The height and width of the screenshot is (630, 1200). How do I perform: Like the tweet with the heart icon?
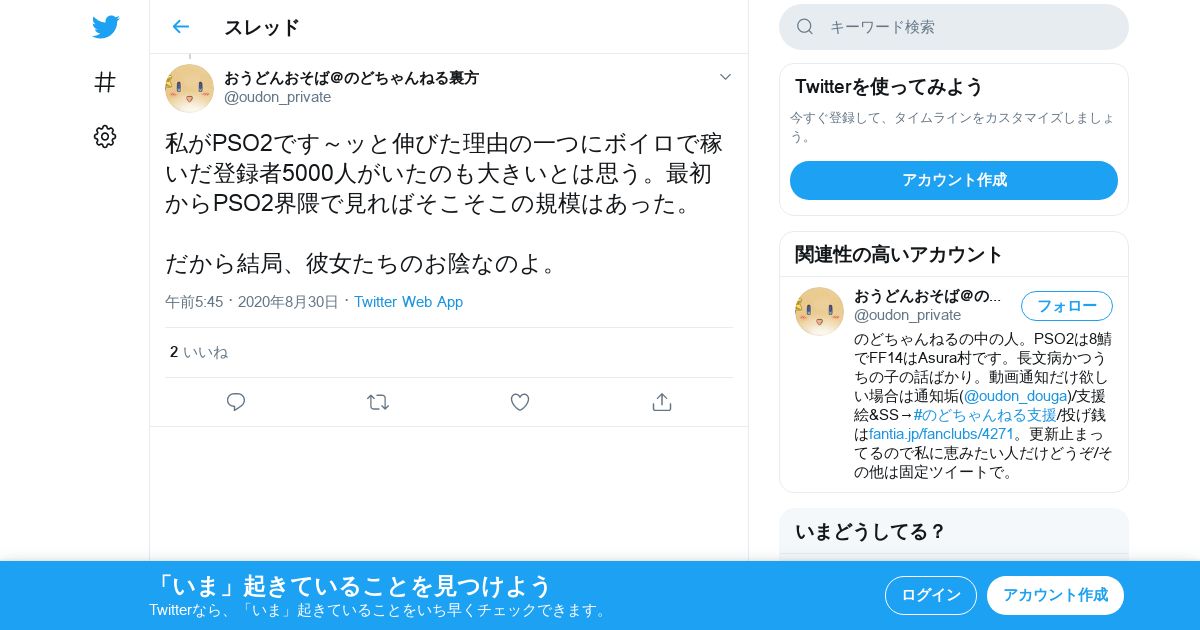click(519, 402)
